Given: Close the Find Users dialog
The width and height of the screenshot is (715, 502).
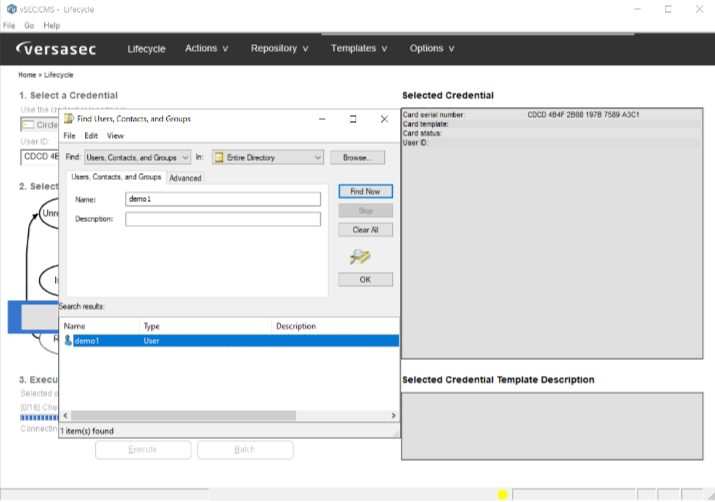Looking at the screenshot, I should point(384,119).
